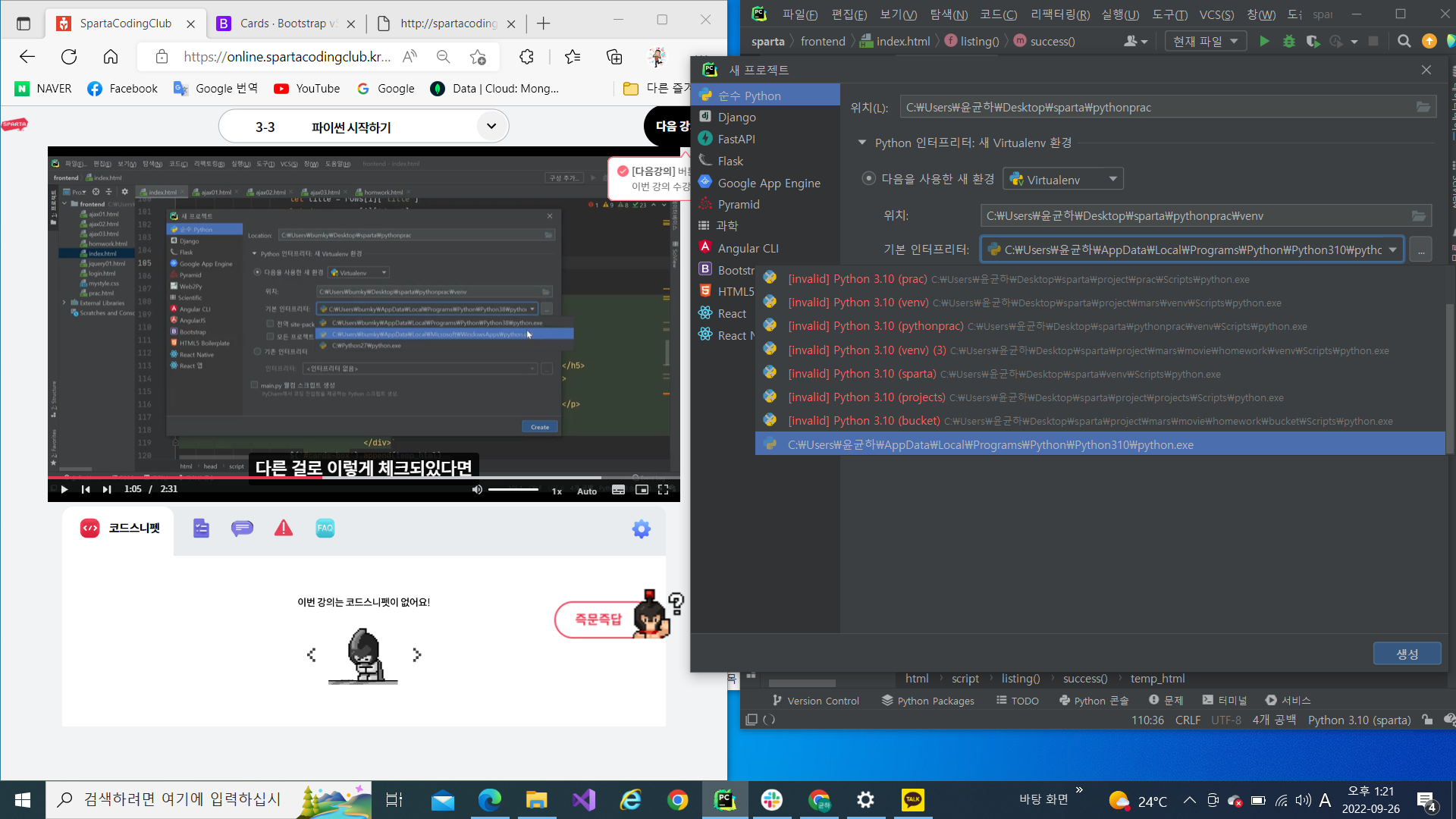Click the index.html breadcrumb in PyCharm
Viewport: 1456px width, 819px height.
click(x=895, y=41)
